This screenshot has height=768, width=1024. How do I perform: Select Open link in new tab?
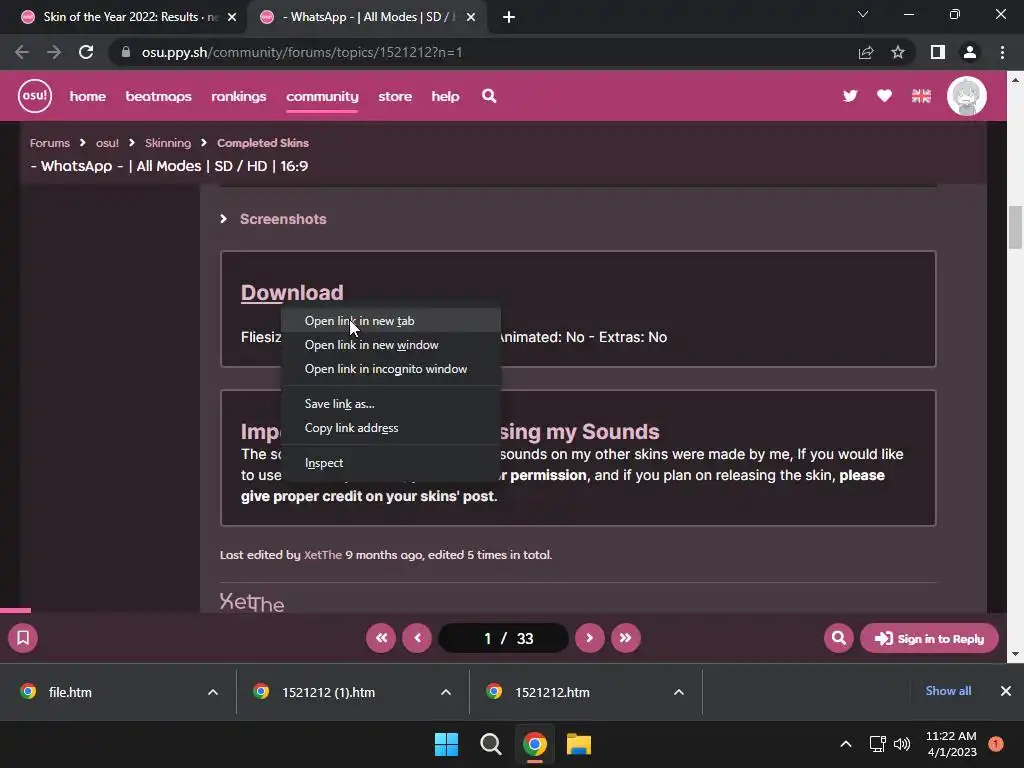391,321
